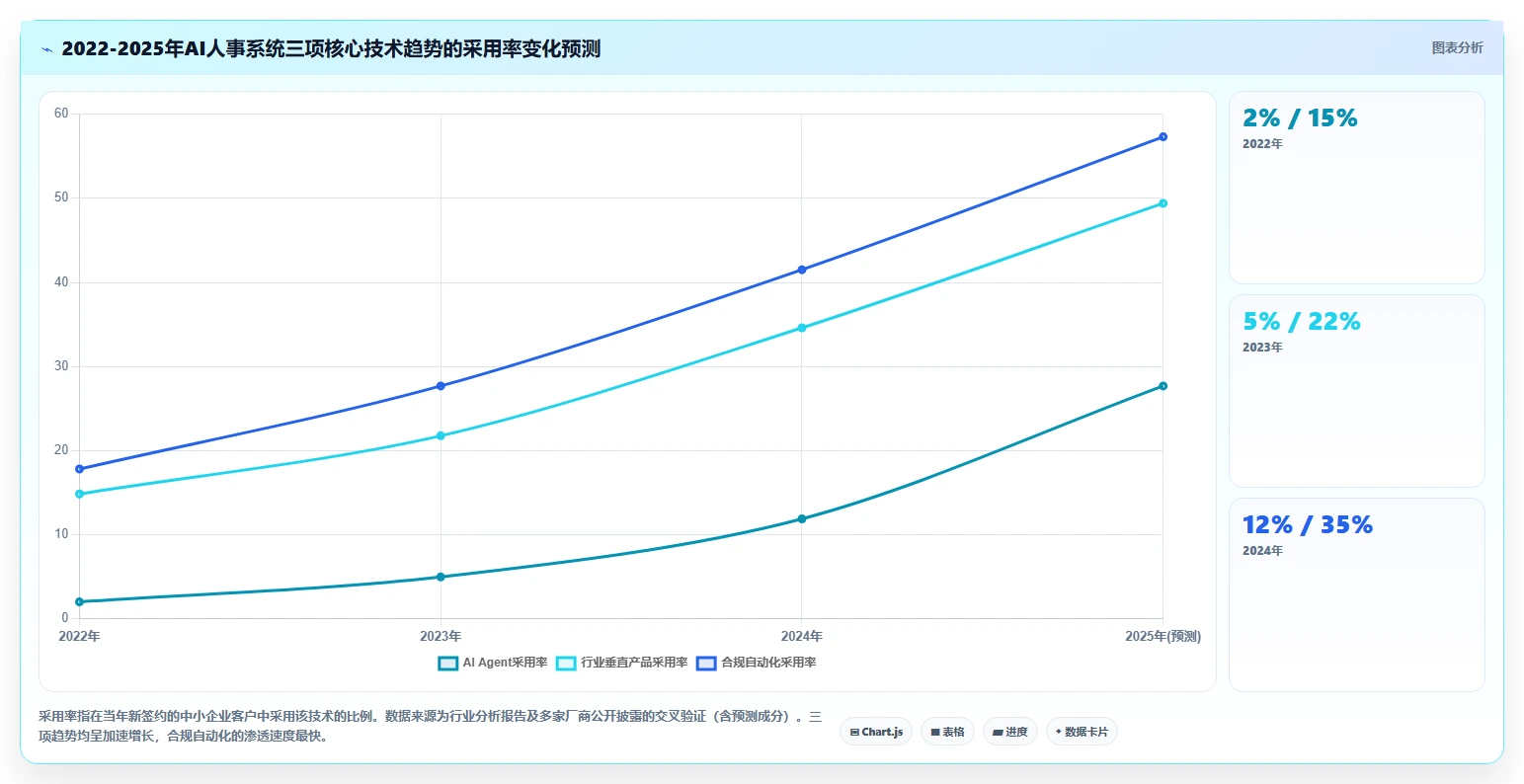Open the 2022年 data card showing 2% / 15%
The width and height of the screenshot is (1524, 784).
point(1356,188)
